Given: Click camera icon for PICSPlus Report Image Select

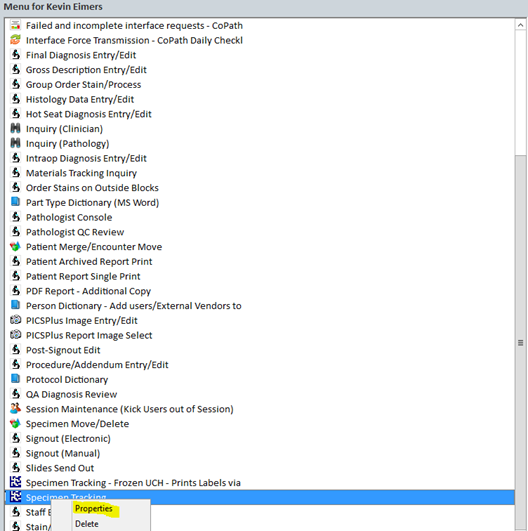Looking at the screenshot, I should 15,335.
